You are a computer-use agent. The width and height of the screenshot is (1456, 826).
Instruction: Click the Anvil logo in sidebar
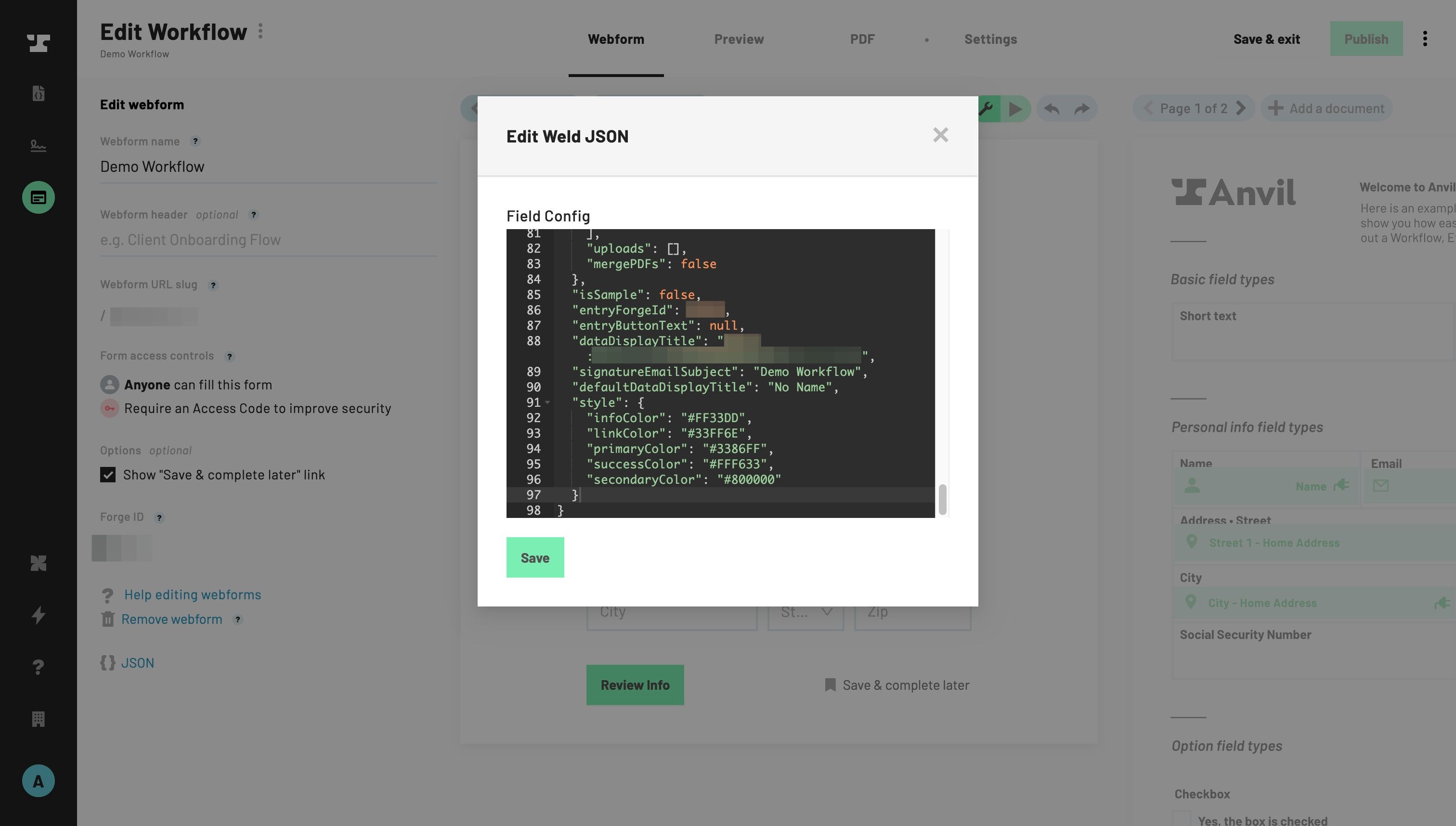38,43
